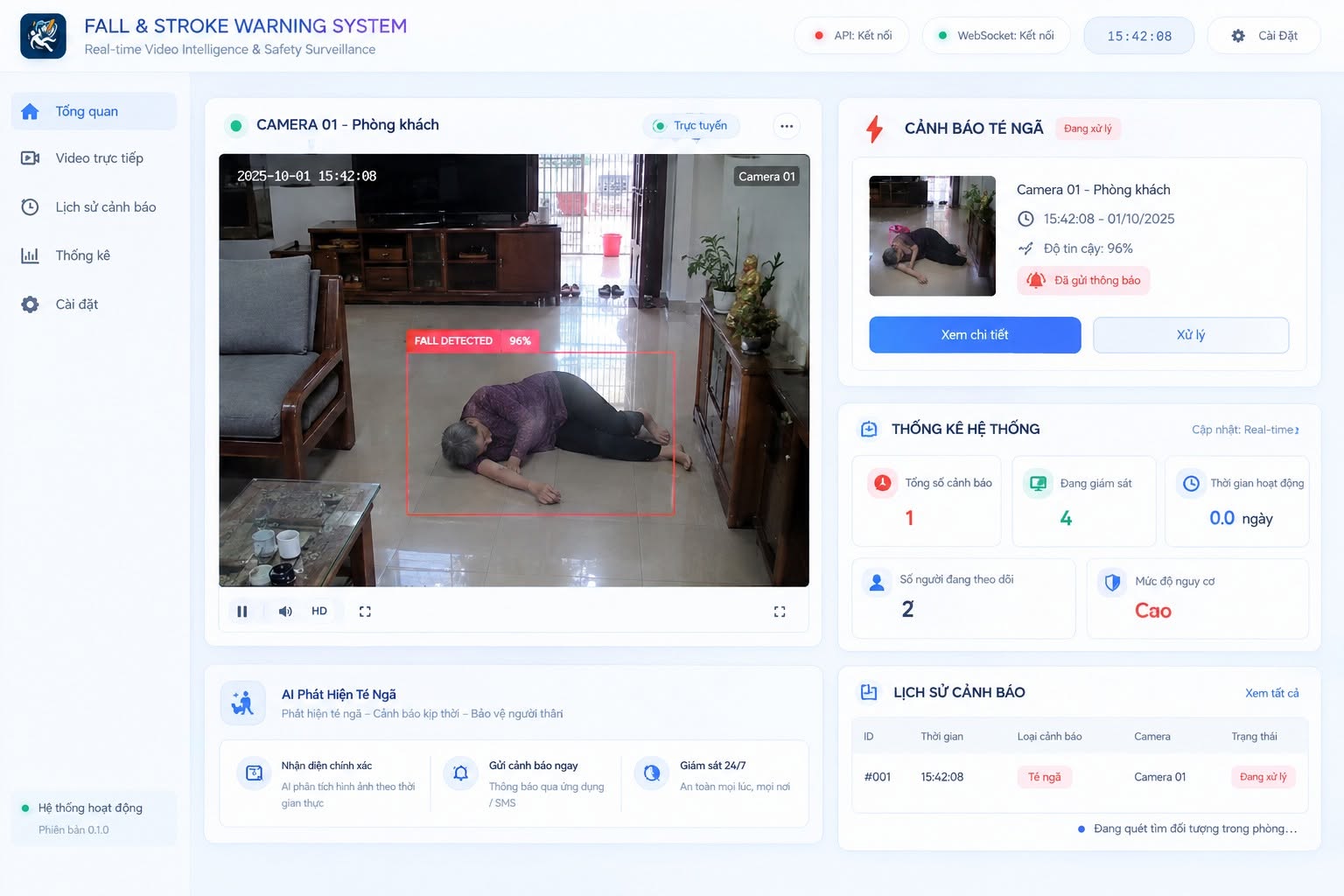
Task: Select alert history row #001
Action: 1080,777
